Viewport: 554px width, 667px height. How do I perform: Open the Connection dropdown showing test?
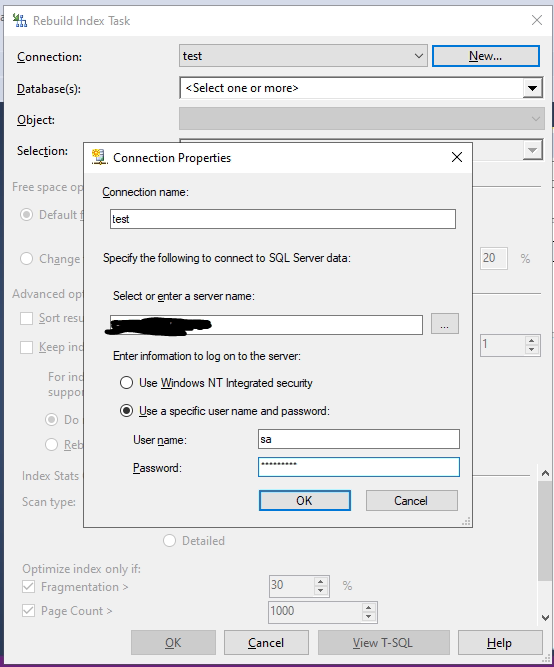click(x=303, y=56)
